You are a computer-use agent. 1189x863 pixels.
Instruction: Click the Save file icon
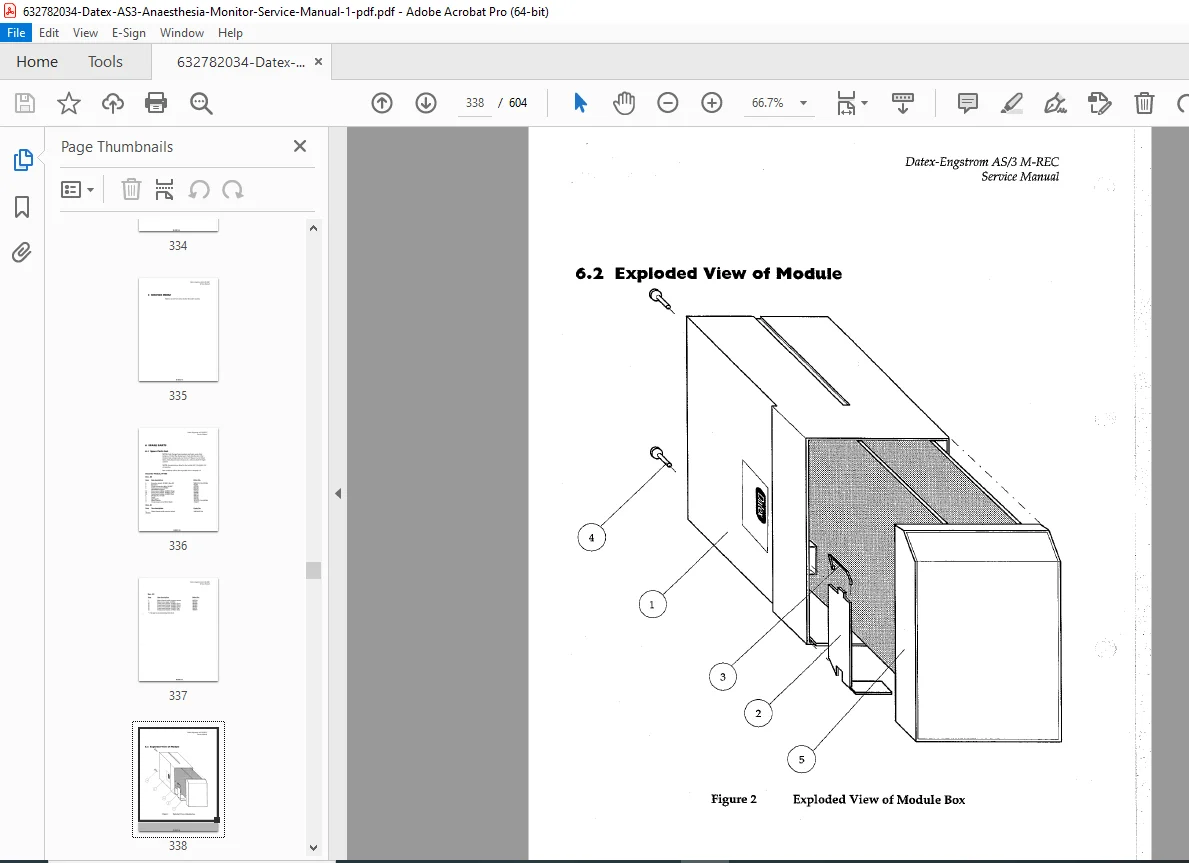(x=25, y=102)
